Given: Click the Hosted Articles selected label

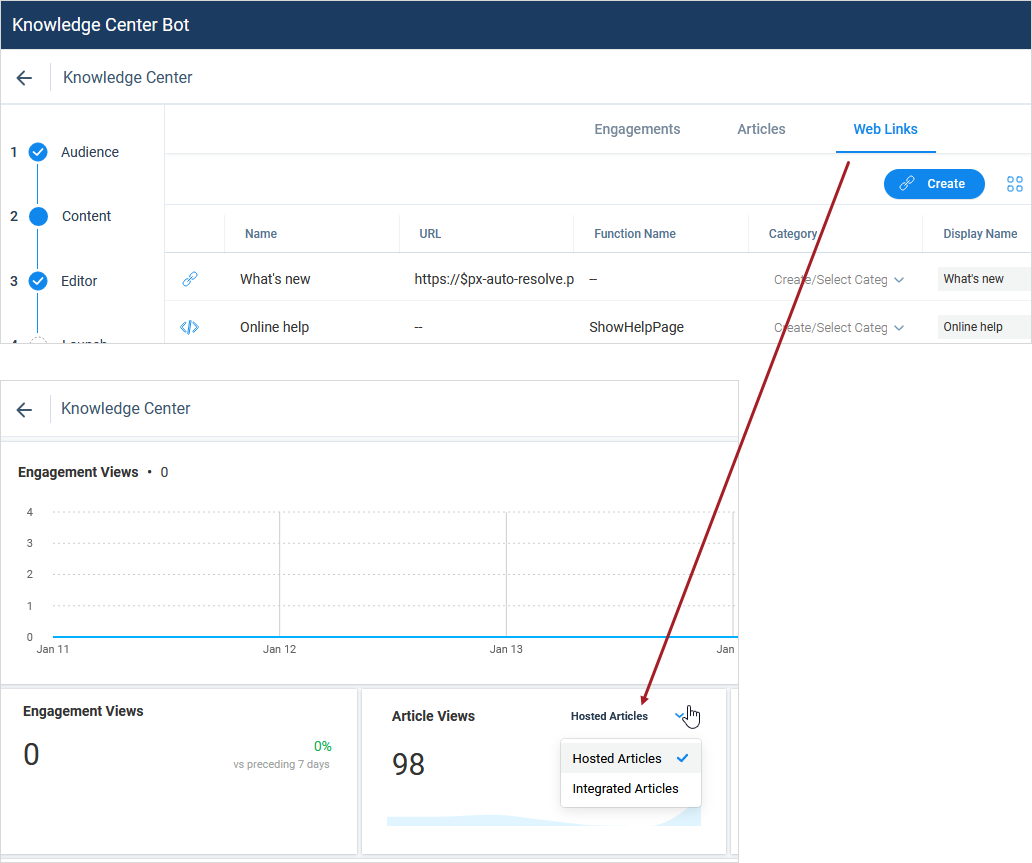Looking at the screenshot, I should [x=609, y=716].
